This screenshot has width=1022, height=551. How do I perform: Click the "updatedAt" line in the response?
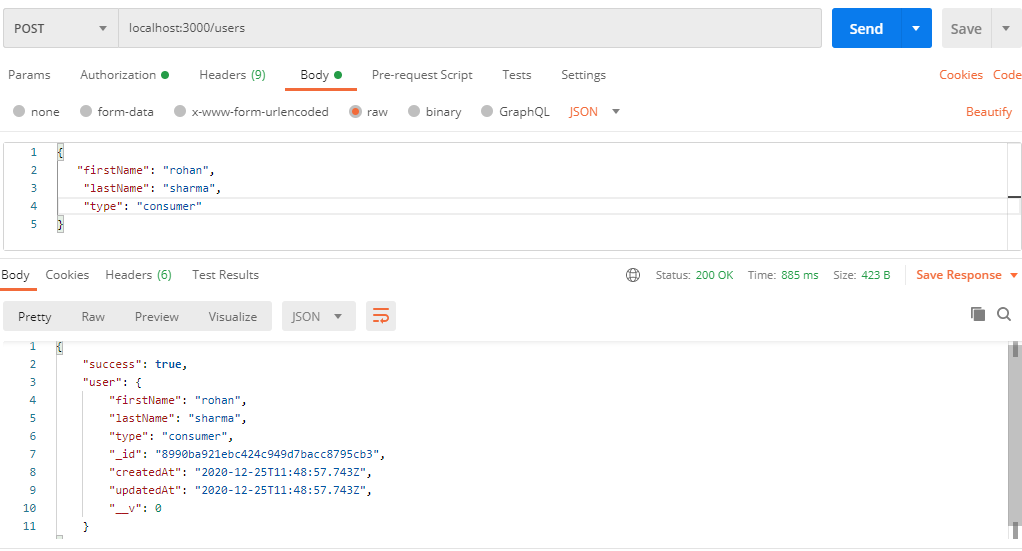tap(240, 490)
